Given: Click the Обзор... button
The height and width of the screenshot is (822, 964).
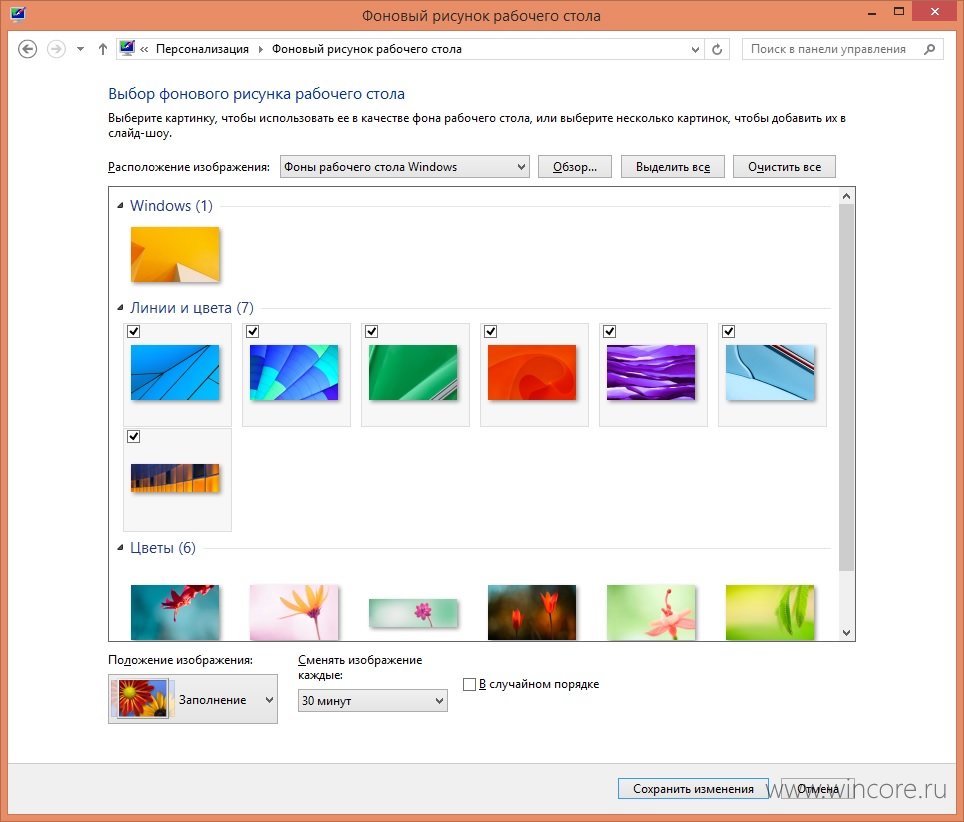Looking at the screenshot, I should click(x=575, y=167).
